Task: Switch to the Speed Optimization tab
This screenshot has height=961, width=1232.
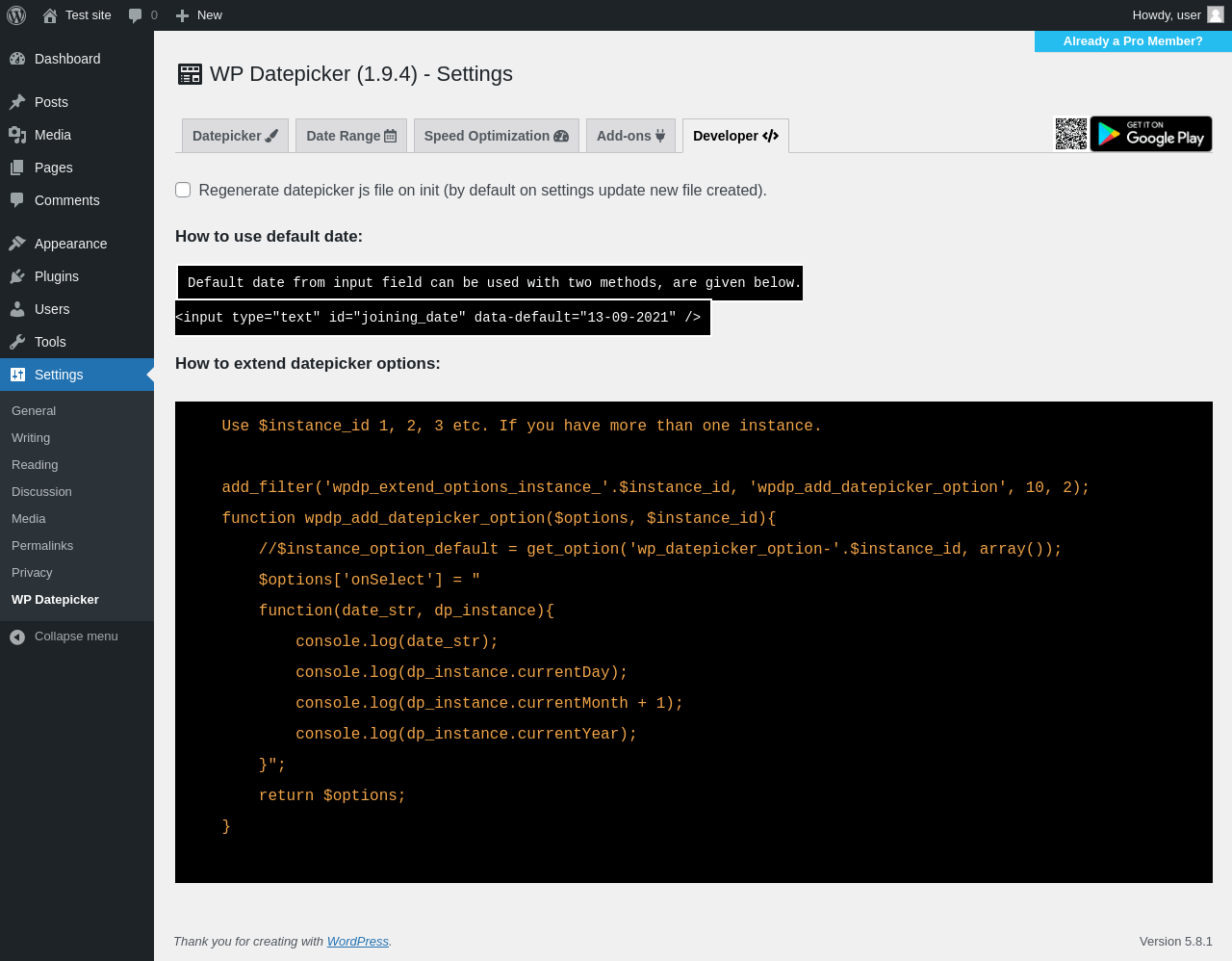Action: tap(496, 136)
